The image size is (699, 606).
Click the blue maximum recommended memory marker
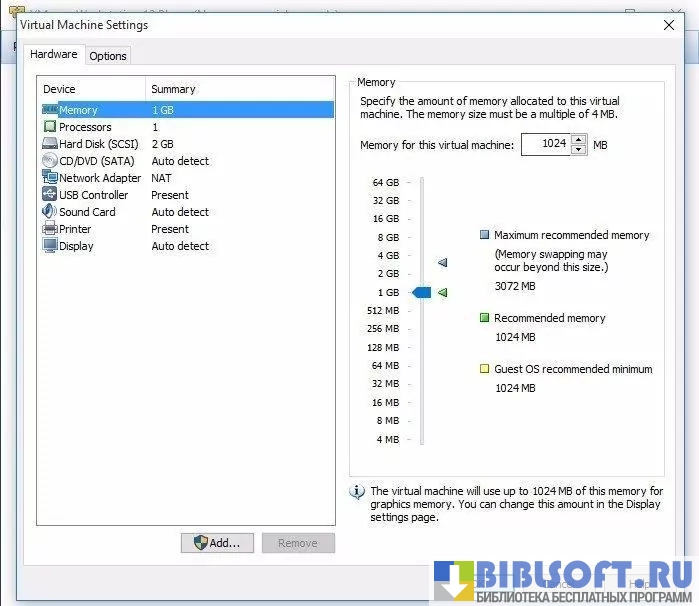(443, 263)
